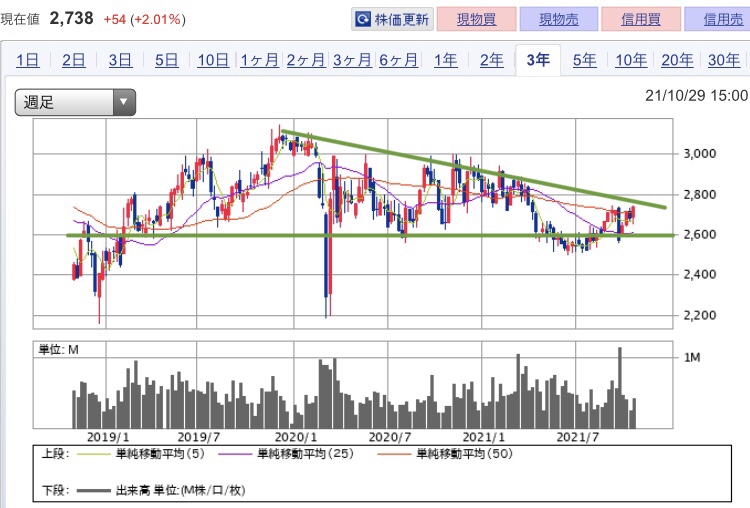Click the 単位: M volume unit label
Screen dimensions: 750x508
58,350
